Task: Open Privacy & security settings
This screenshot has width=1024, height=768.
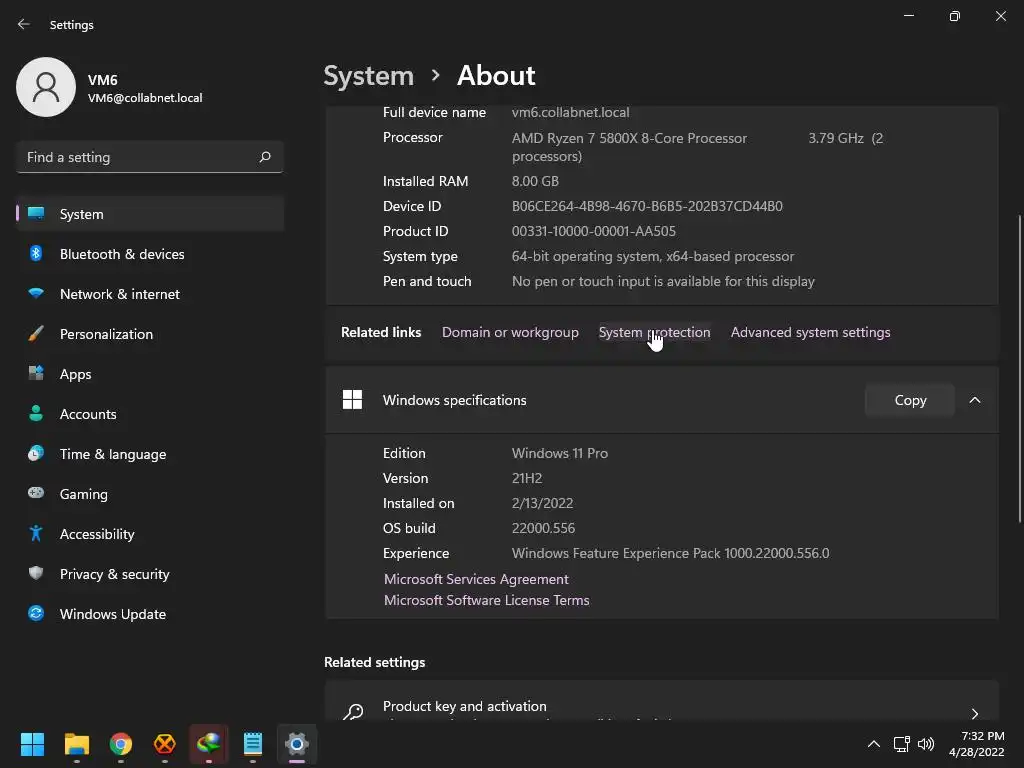Action: coord(150,574)
